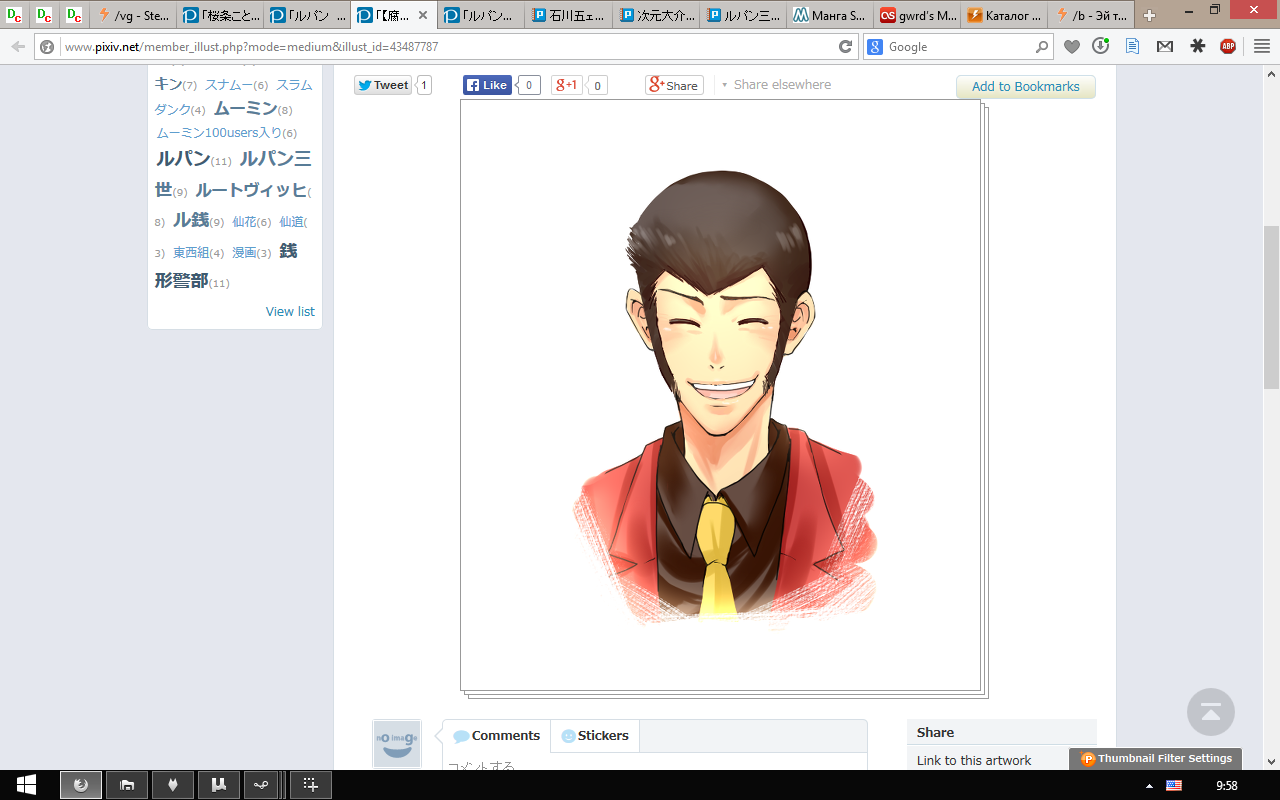Select the first pinned Dc tab
The height and width of the screenshot is (800, 1280).
point(15,16)
